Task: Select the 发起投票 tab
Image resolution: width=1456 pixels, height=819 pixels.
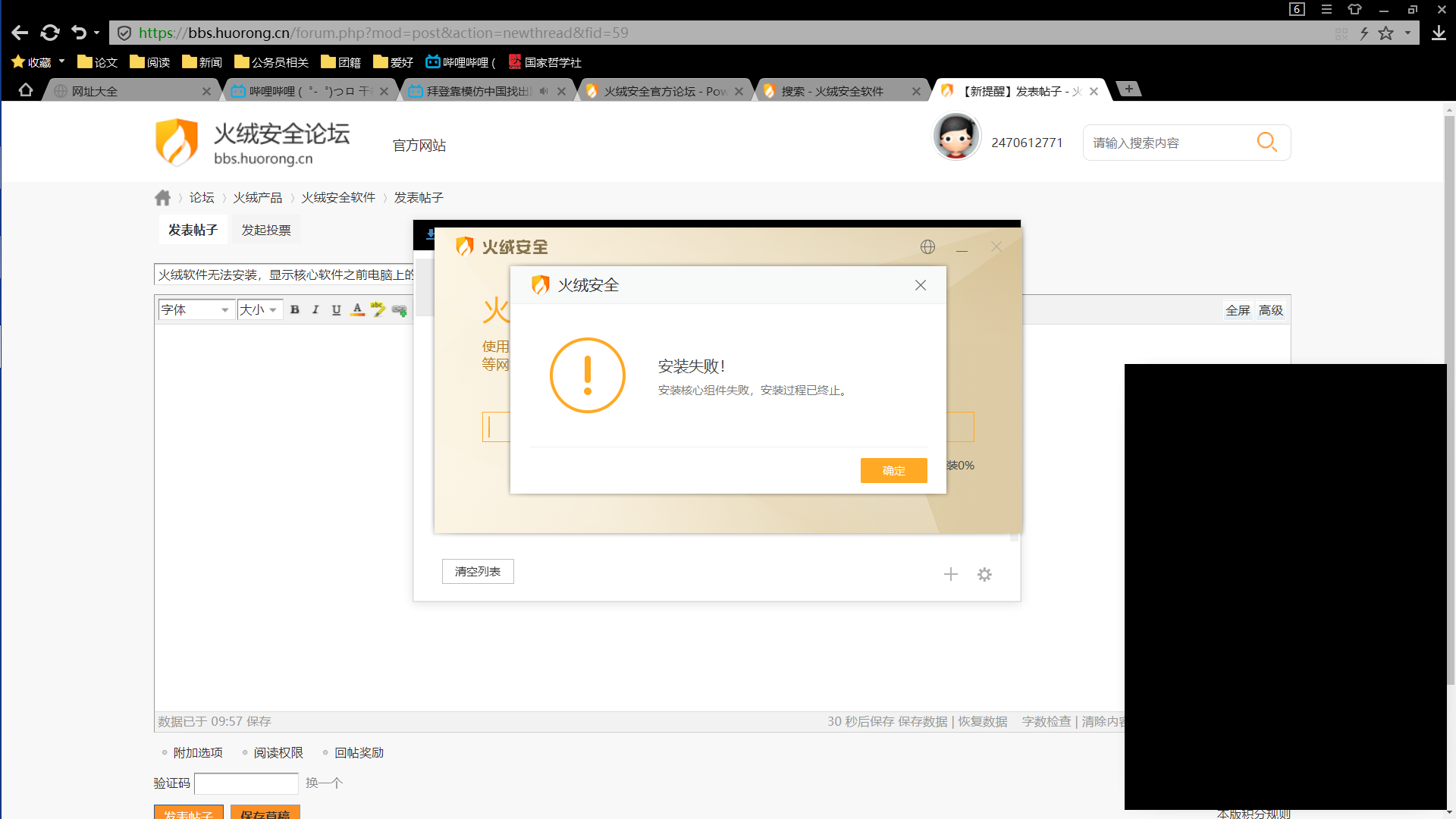Action: (266, 230)
